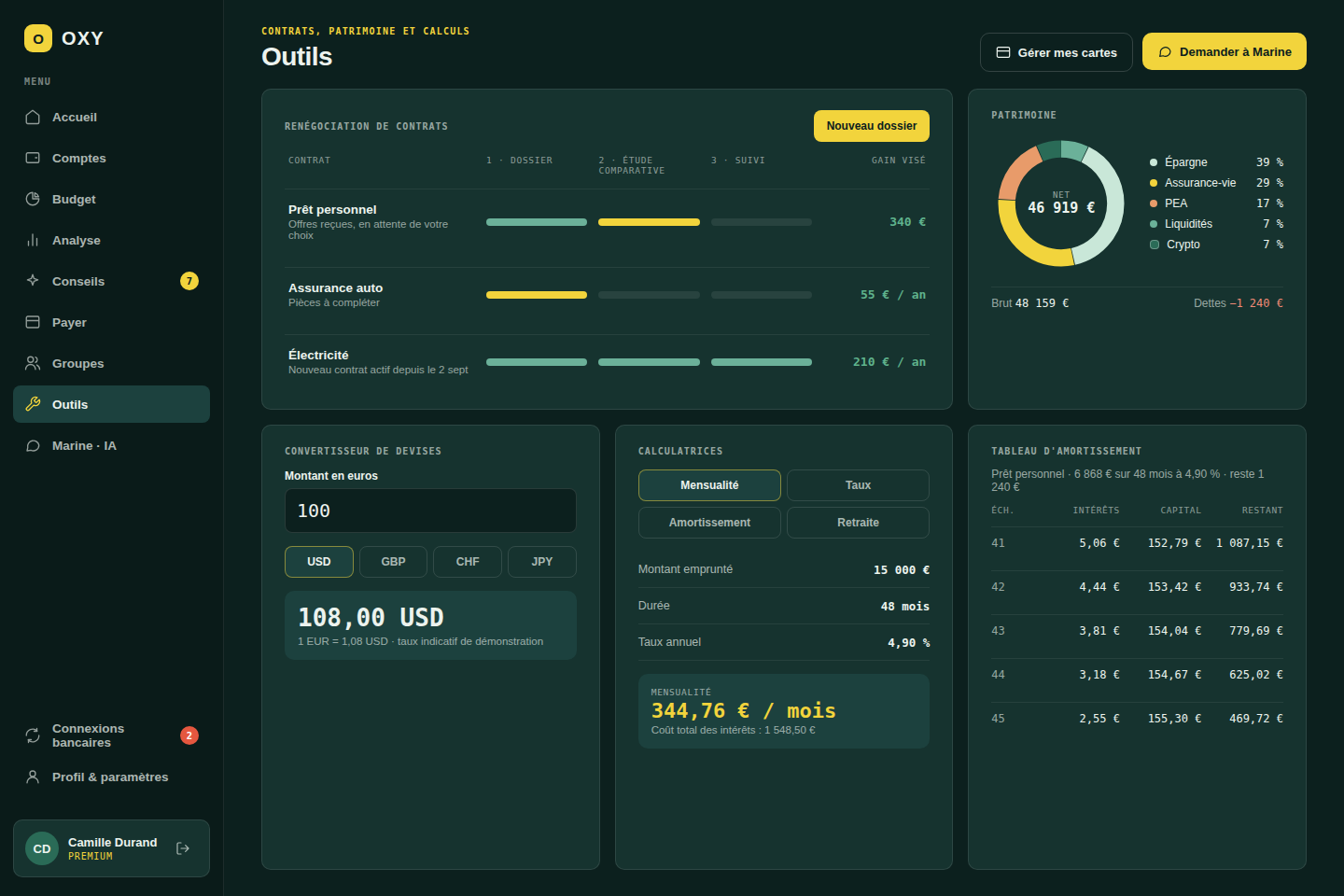The width and height of the screenshot is (1344, 896).
Task: Switch to the Taux calculator tab
Action: (x=858, y=485)
